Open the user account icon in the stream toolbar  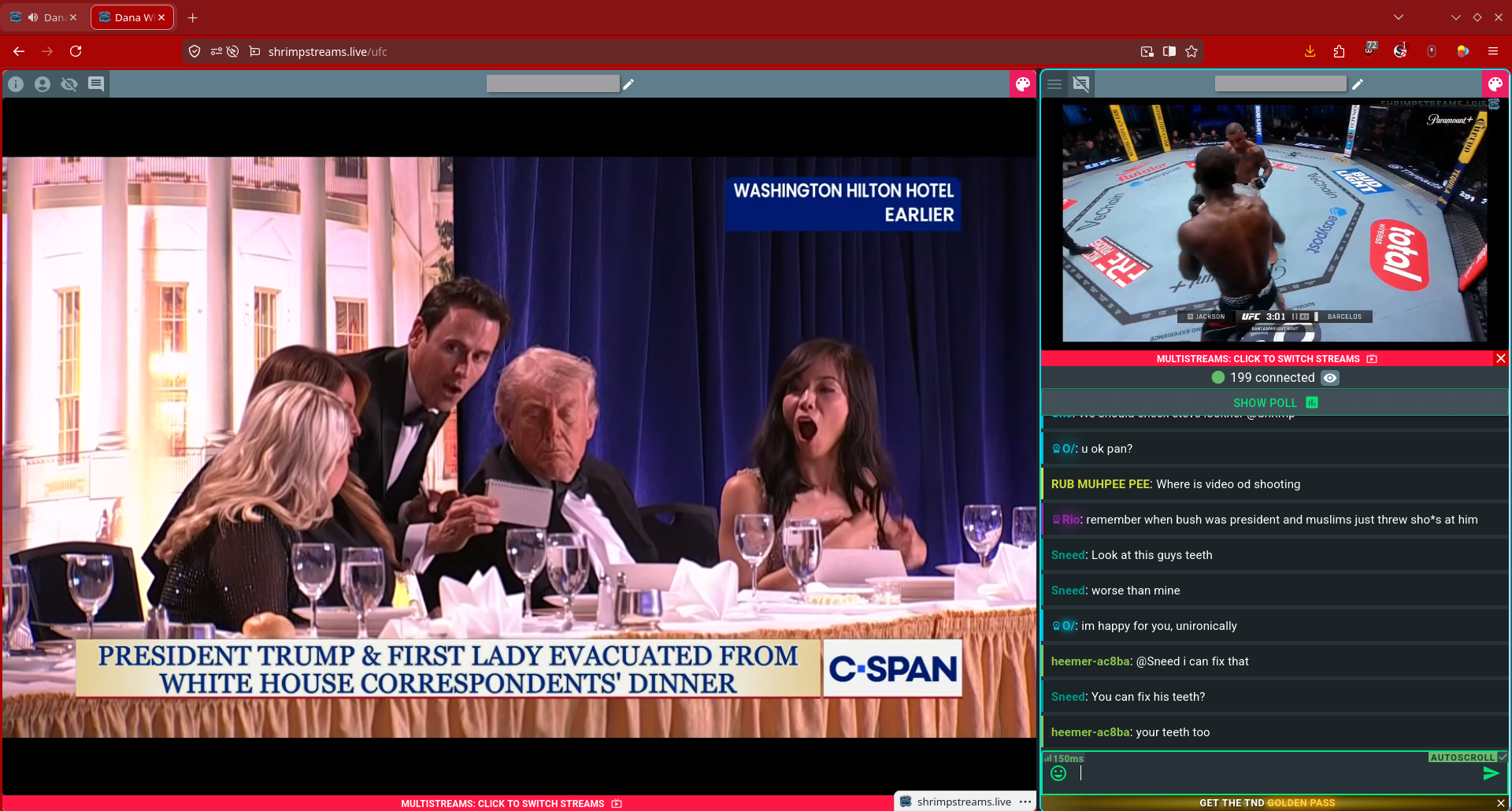click(43, 84)
